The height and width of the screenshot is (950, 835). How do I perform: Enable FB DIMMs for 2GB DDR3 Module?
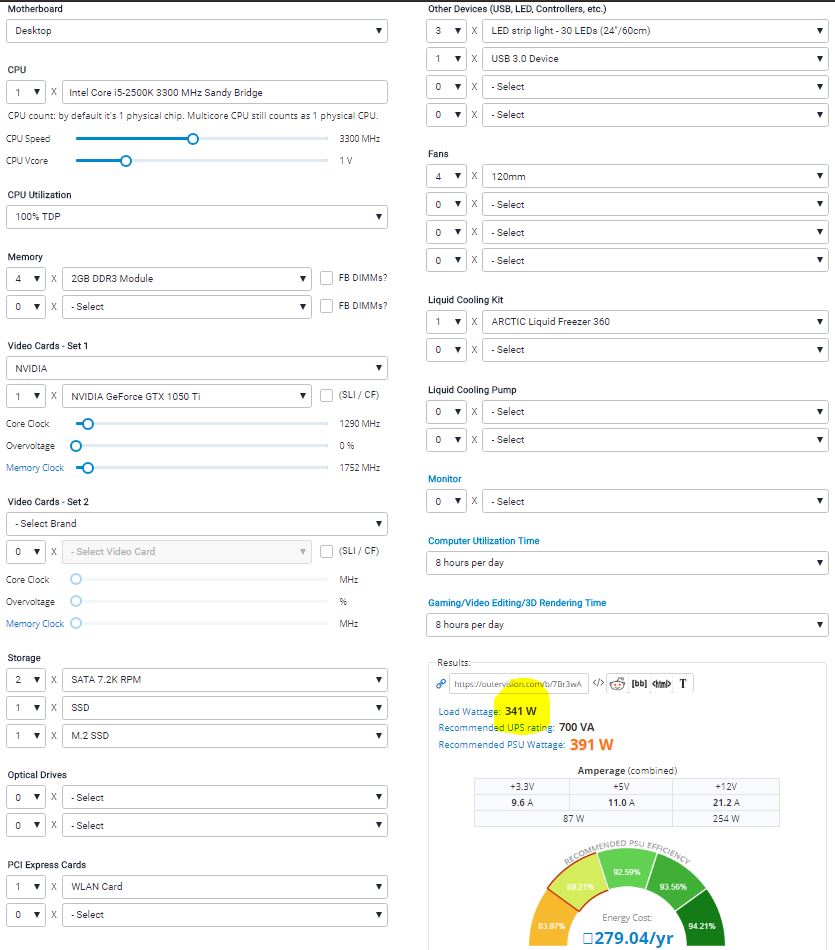(327, 278)
